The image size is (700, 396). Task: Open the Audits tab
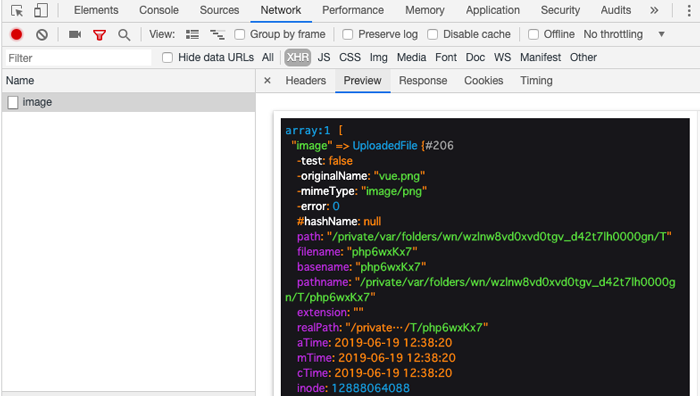click(616, 10)
